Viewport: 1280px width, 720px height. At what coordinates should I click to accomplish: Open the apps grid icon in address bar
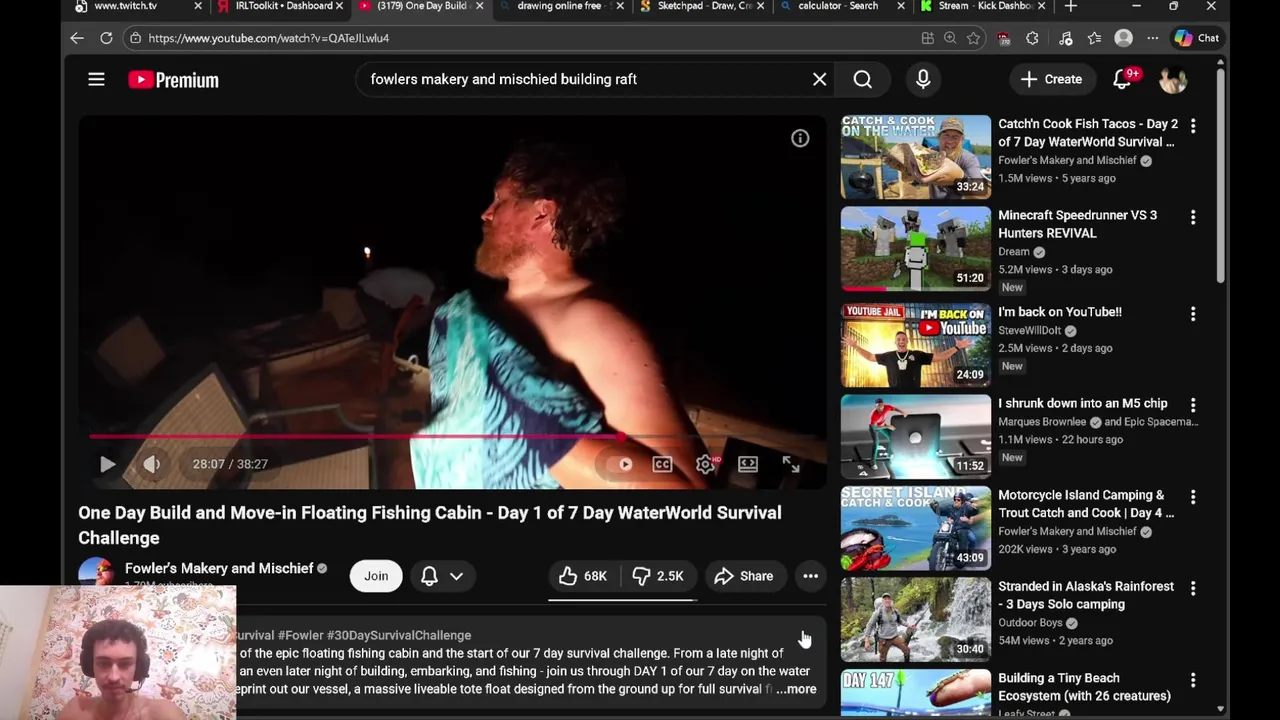[x=928, y=38]
